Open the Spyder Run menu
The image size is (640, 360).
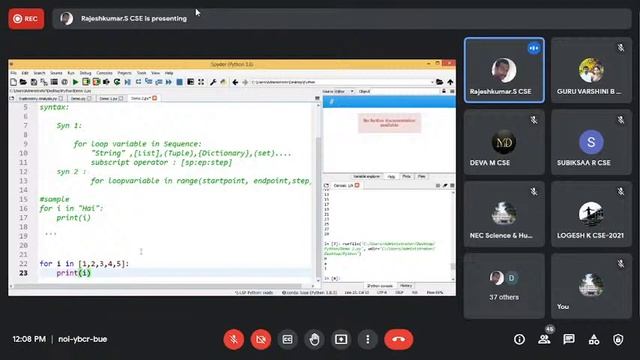(x=71, y=73)
